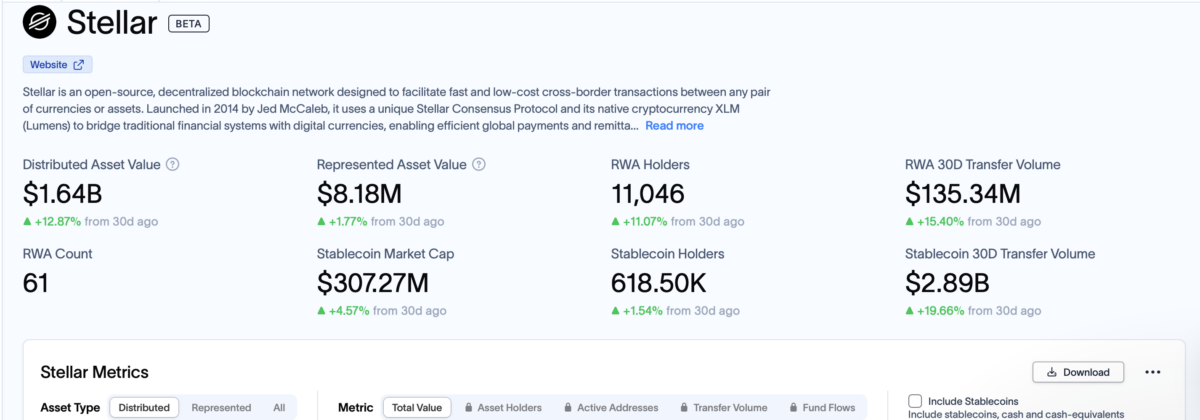Viewport: 1200px width, 420px height.
Task: Select the locked Transfer Volume metric
Action: click(x=723, y=407)
